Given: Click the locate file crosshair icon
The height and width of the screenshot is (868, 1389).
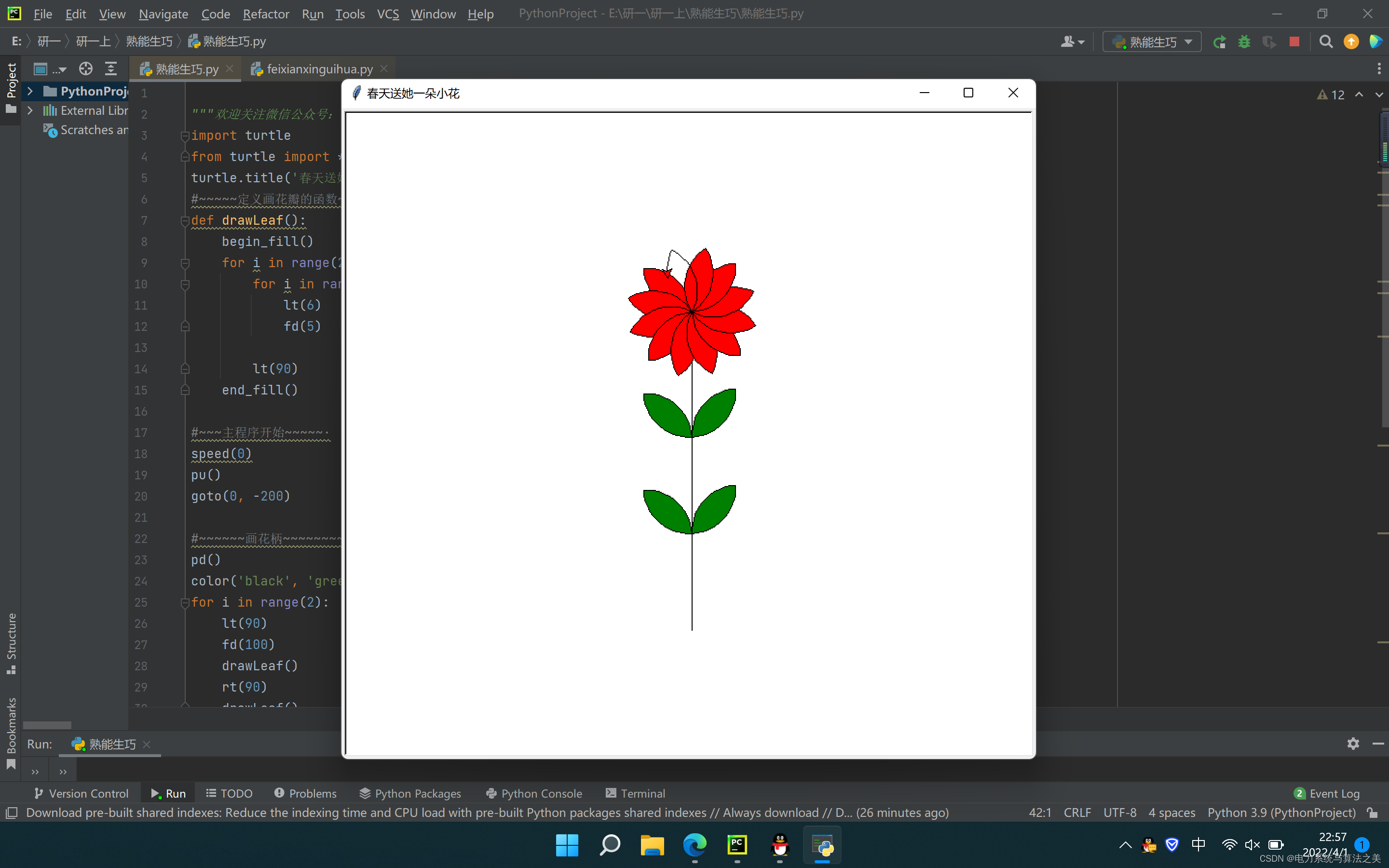Looking at the screenshot, I should pos(85,69).
